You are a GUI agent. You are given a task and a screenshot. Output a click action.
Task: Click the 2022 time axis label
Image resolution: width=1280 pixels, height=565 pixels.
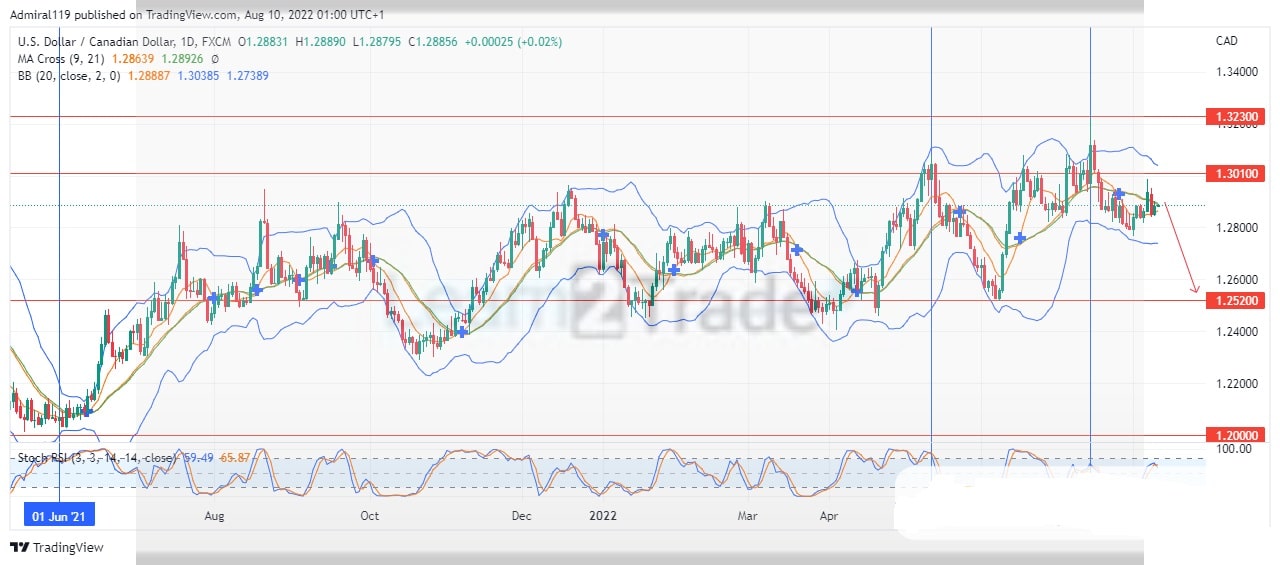pyautogui.click(x=602, y=516)
